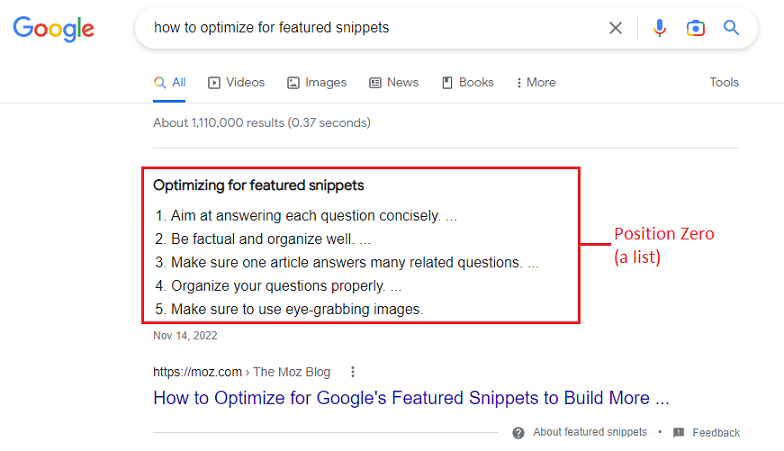Open the News results tab
The width and height of the screenshot is (784, 451).
(x=394, y=82)
